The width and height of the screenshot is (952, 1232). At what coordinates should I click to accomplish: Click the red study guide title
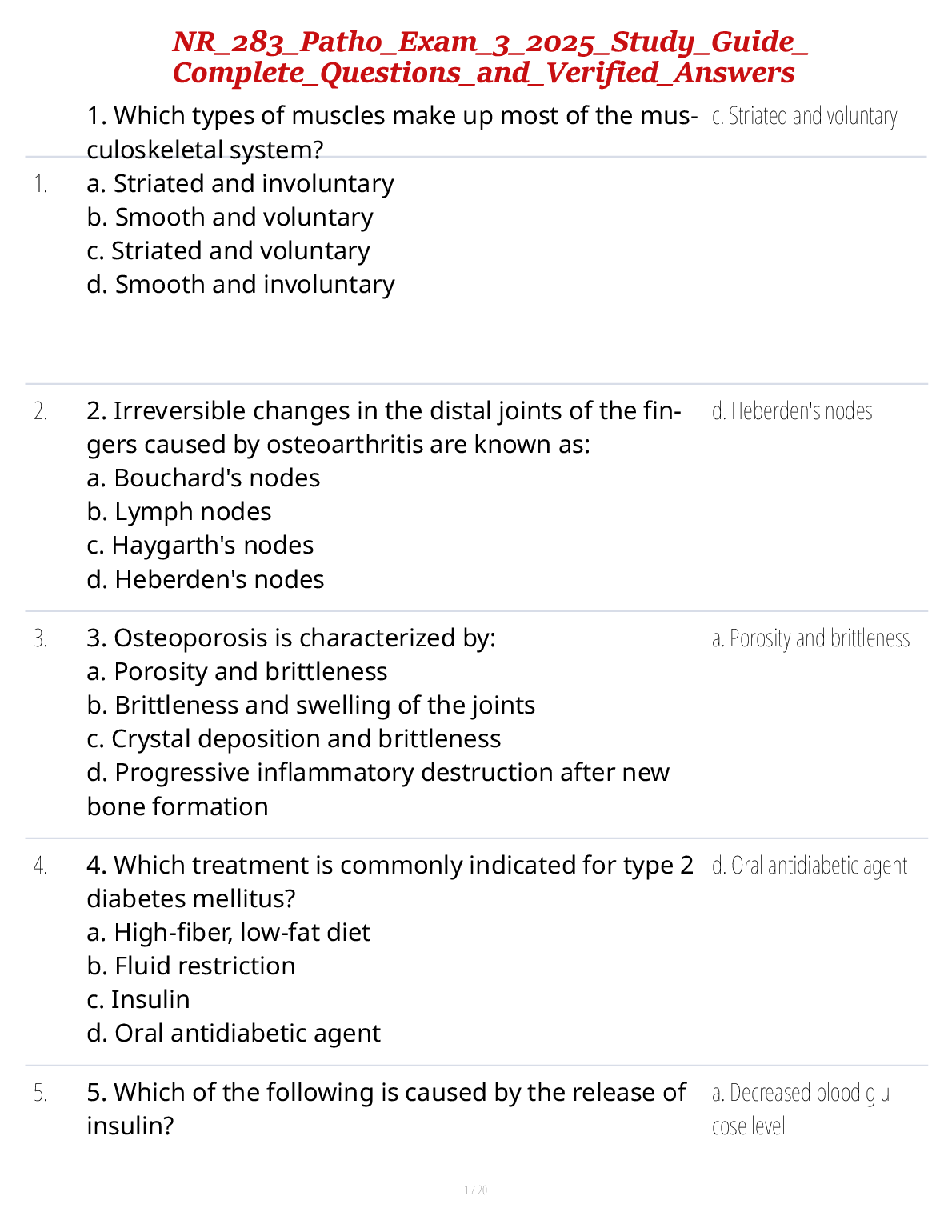[489, 57]
